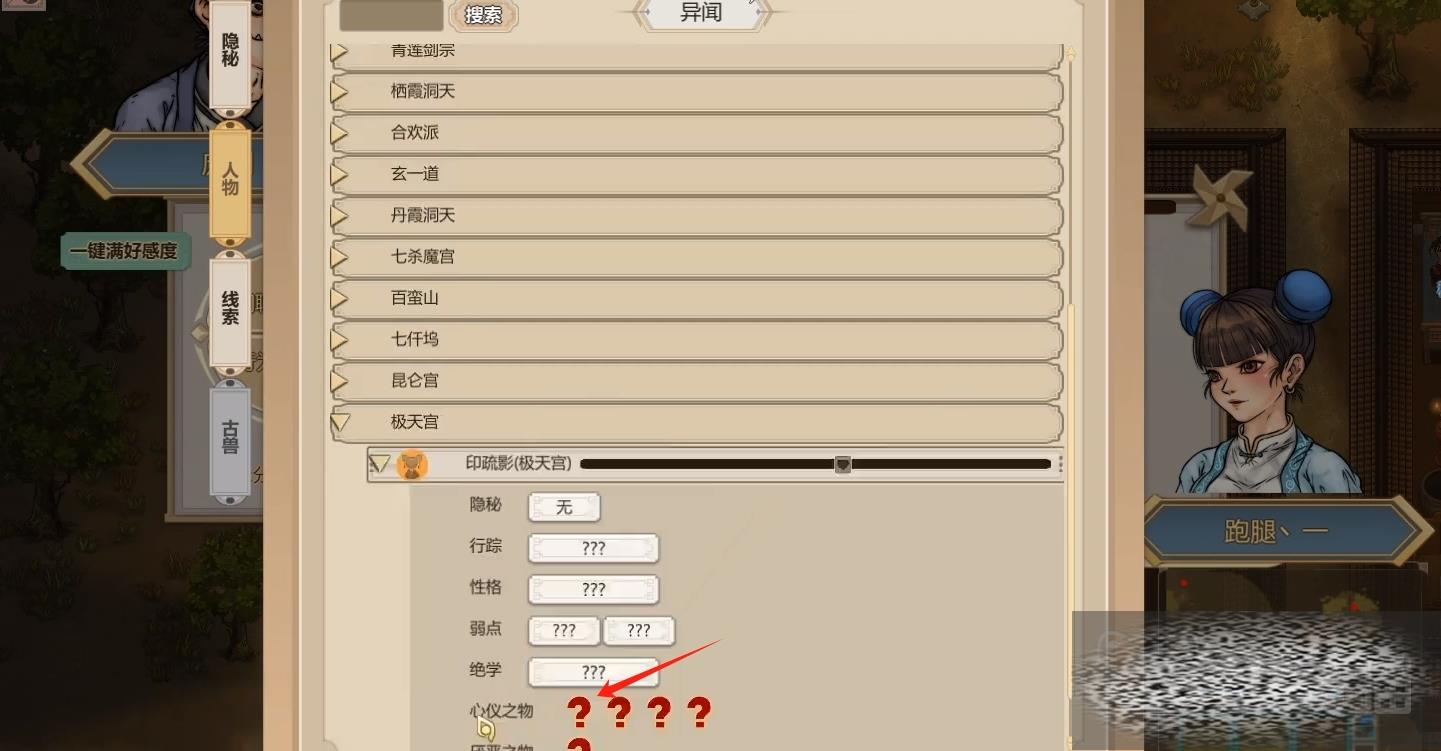Click the second red question mark item
Viewport: 1441px width, 751px height.
pyautogui.click(x=619, y=713)
